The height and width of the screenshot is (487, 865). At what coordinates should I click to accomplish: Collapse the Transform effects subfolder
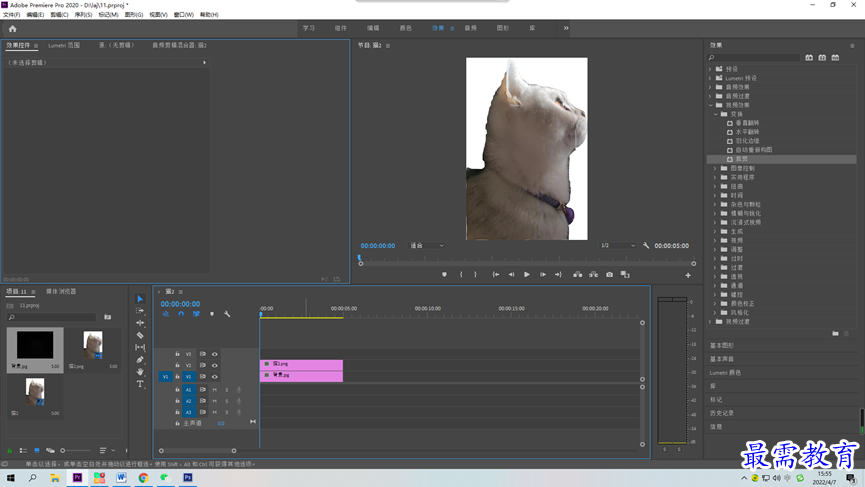point(716,114)
